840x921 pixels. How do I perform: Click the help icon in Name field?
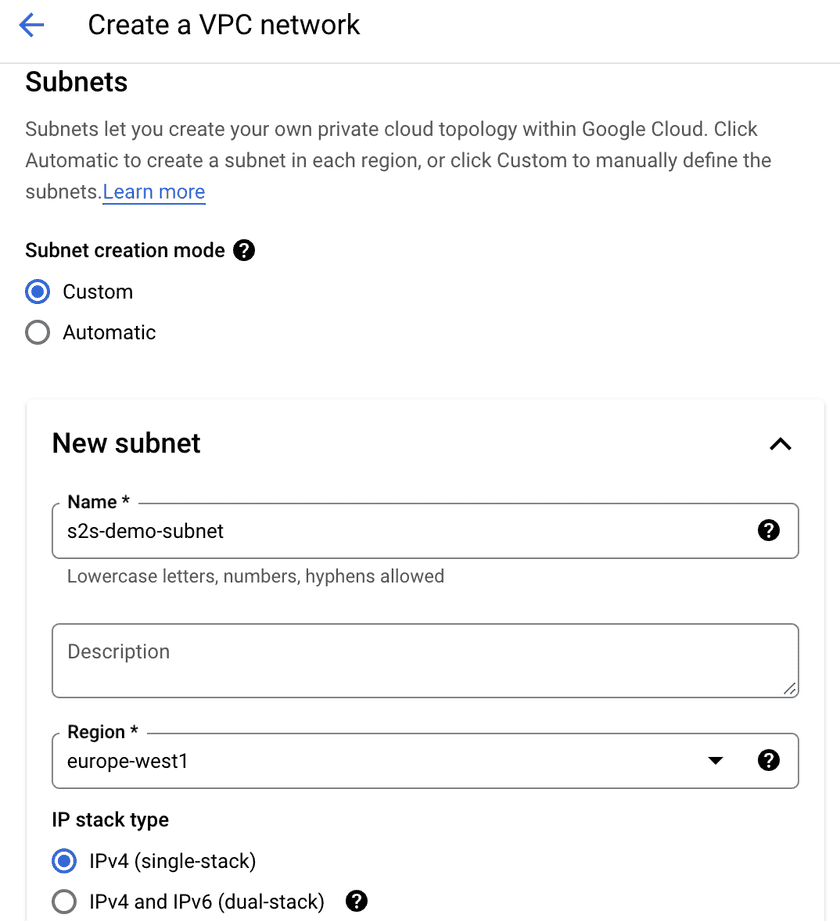tap(768, 530)
